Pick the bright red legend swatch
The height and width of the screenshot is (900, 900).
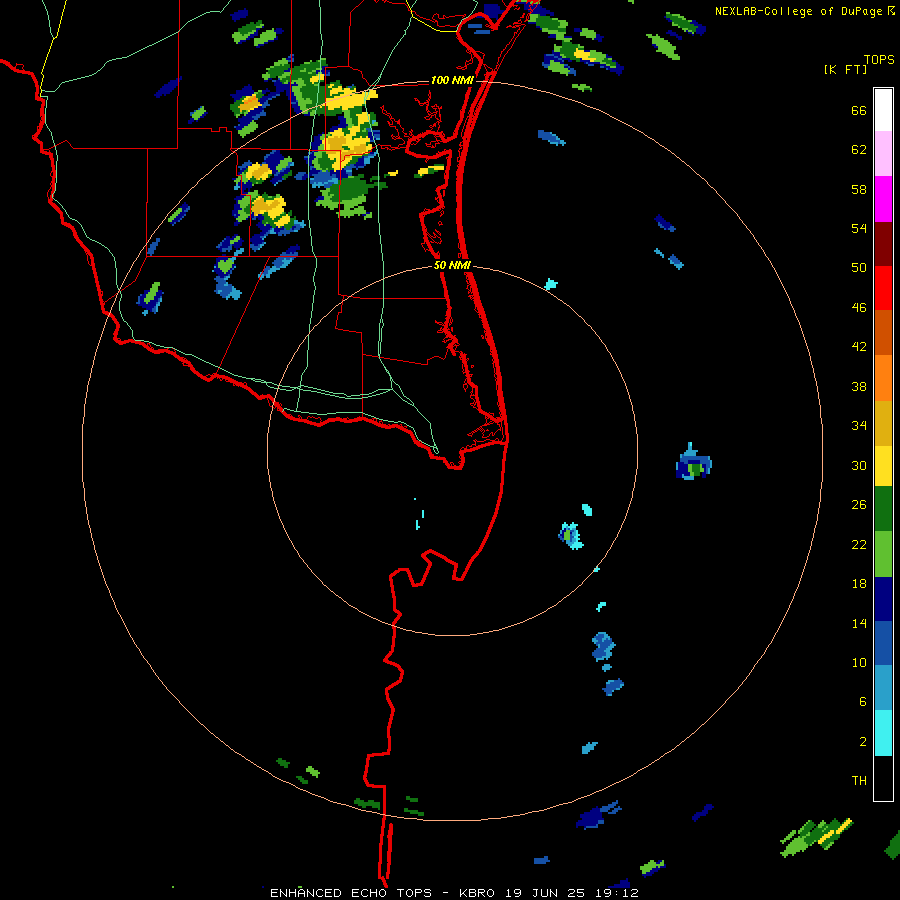[883, 288]
